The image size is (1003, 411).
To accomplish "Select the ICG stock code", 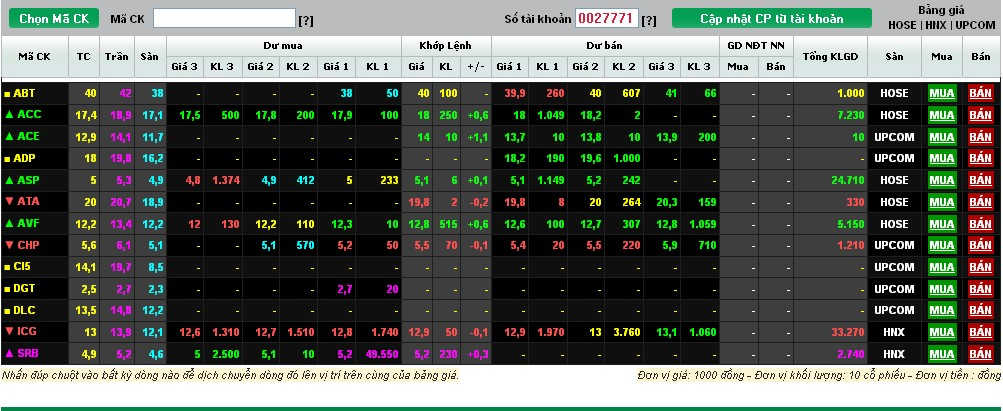I will [x=27, y=331].
